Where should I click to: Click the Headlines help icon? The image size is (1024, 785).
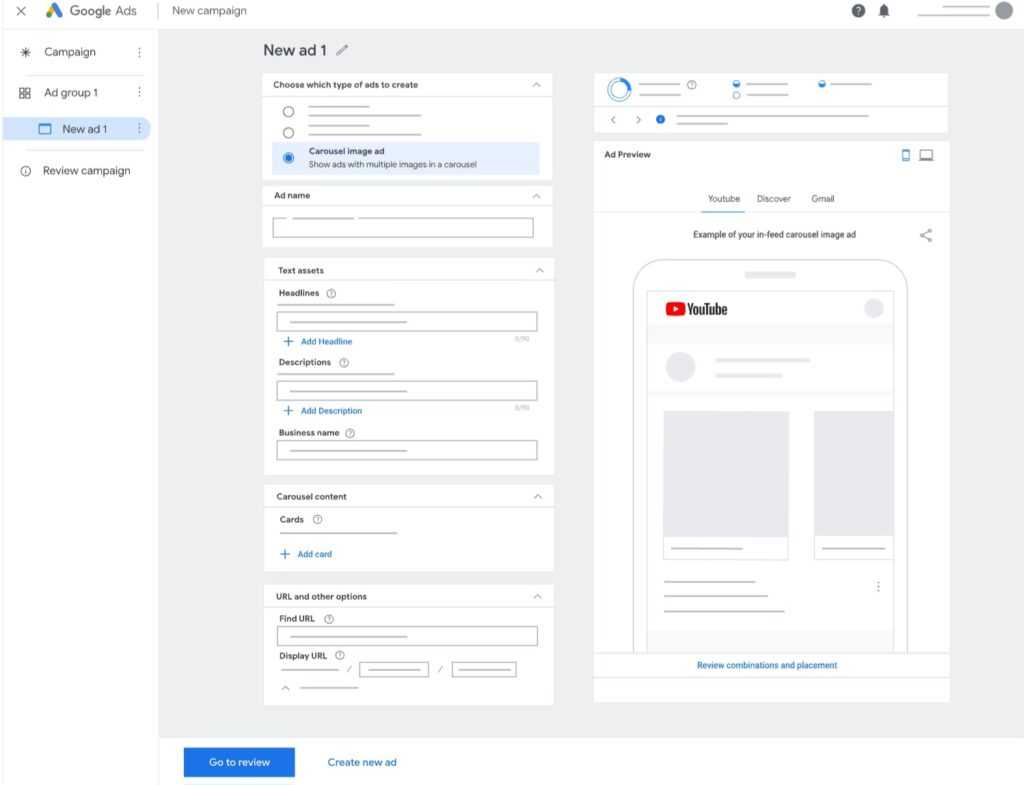pos(331,293)
